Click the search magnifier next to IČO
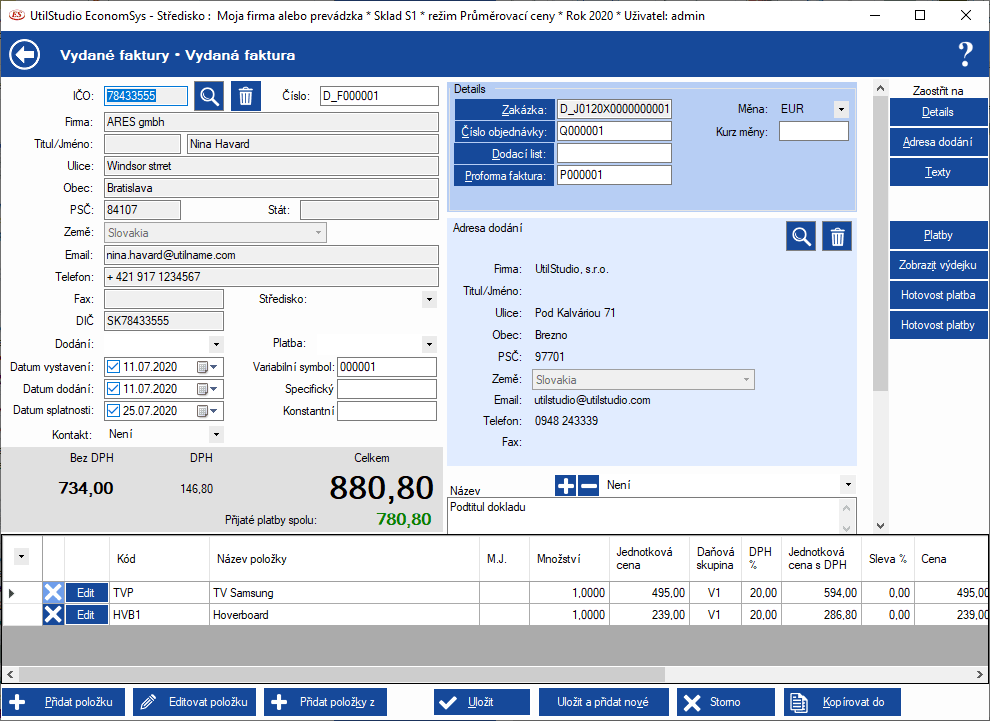Viewport: 990px width, 721px height. [209, 96]
